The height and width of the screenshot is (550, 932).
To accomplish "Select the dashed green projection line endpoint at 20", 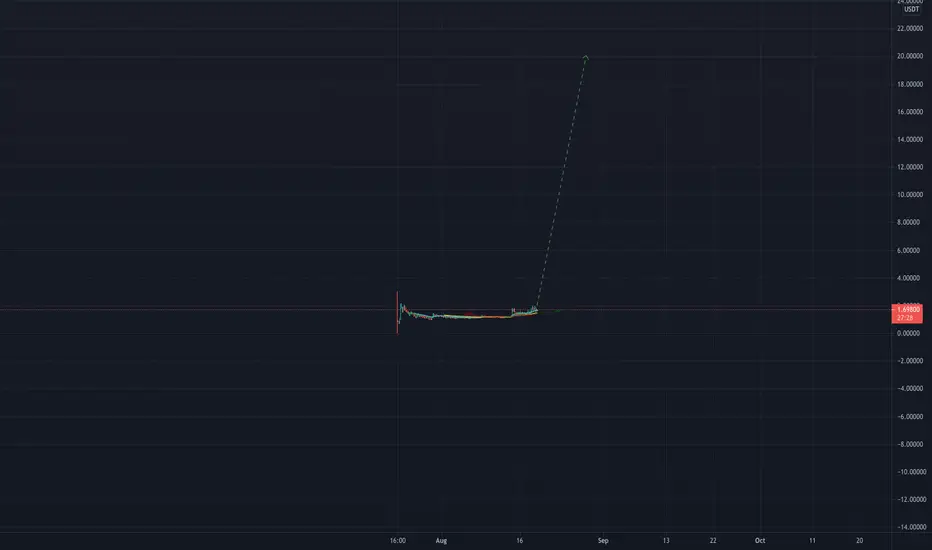I will 586,57.
